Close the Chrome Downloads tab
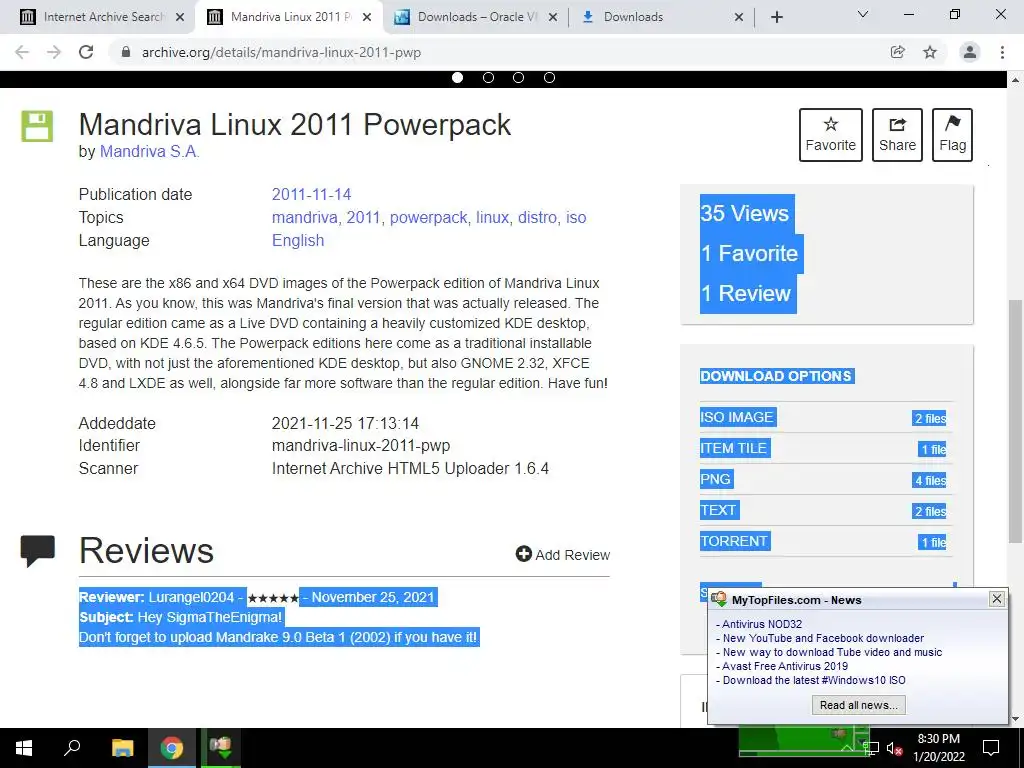The width and height of the screenshot is (1024, 768). [x=739, y=17]
